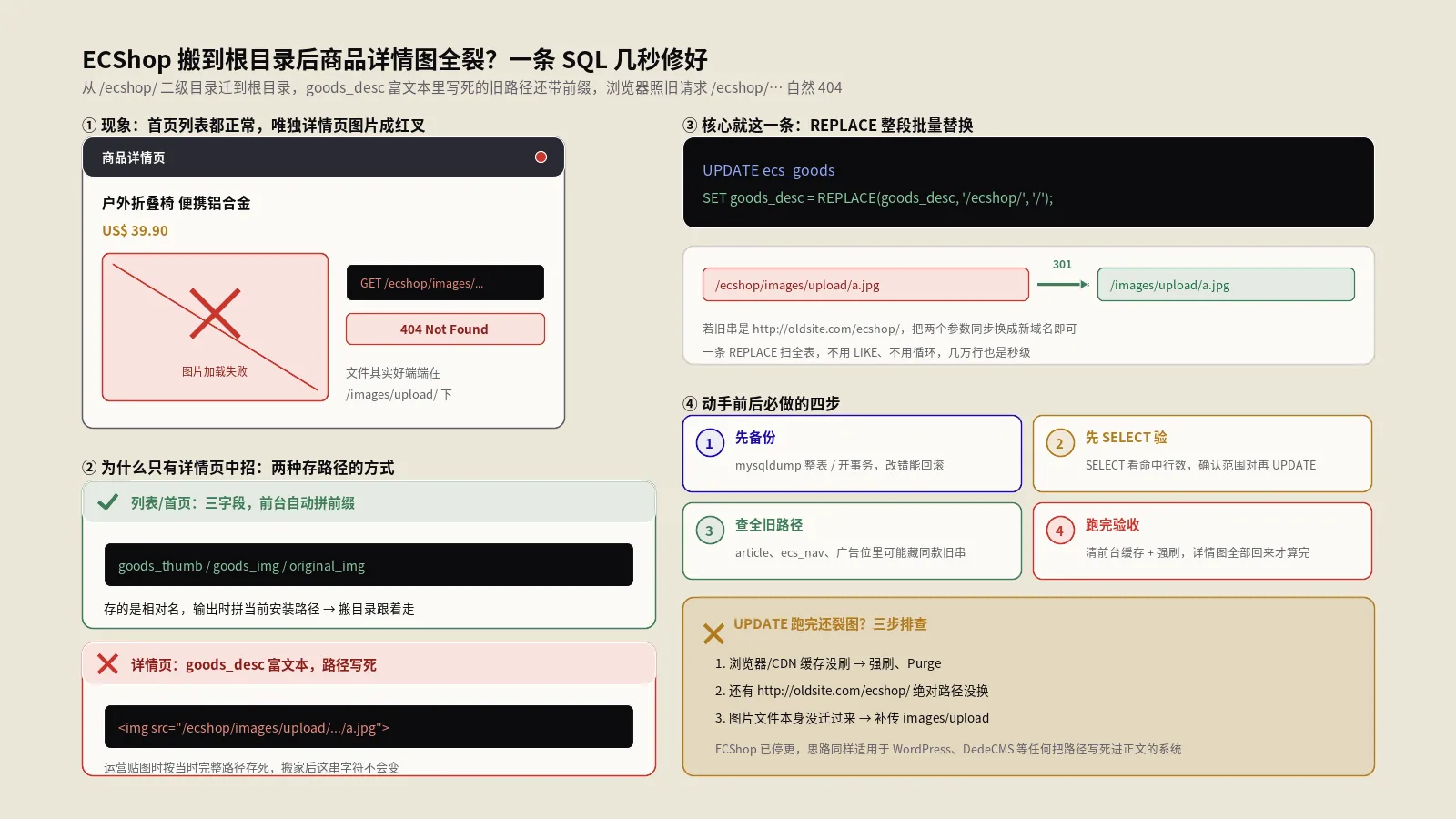Click the SET goods_desc = REPLACE SQL line

point(877,197)
